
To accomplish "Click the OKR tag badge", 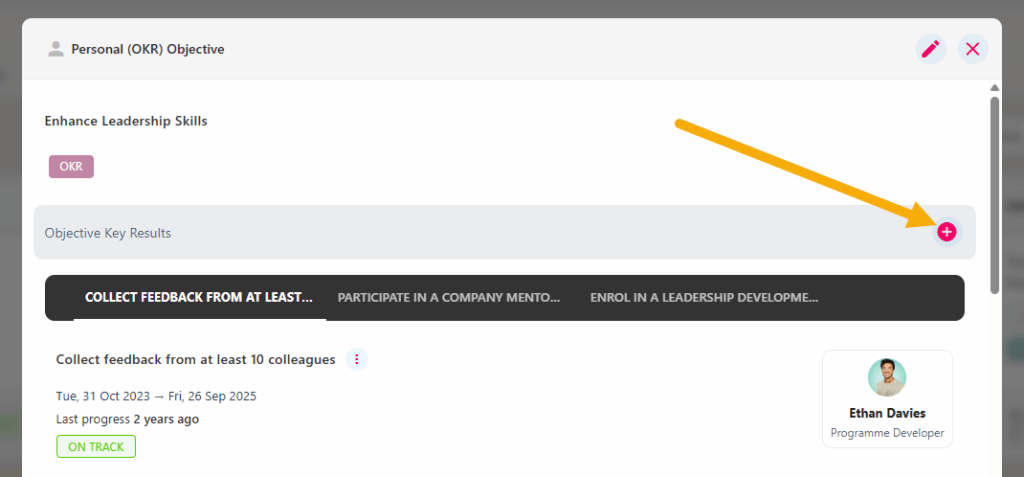I will (71, 167).
